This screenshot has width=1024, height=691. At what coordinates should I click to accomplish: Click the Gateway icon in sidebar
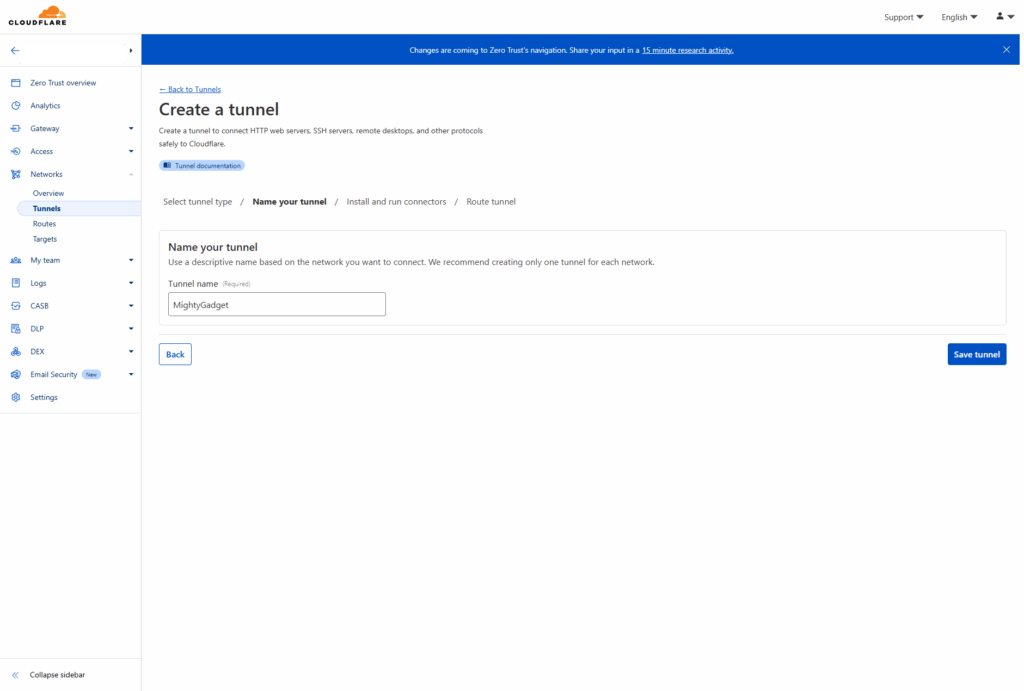tap(16, 129)
